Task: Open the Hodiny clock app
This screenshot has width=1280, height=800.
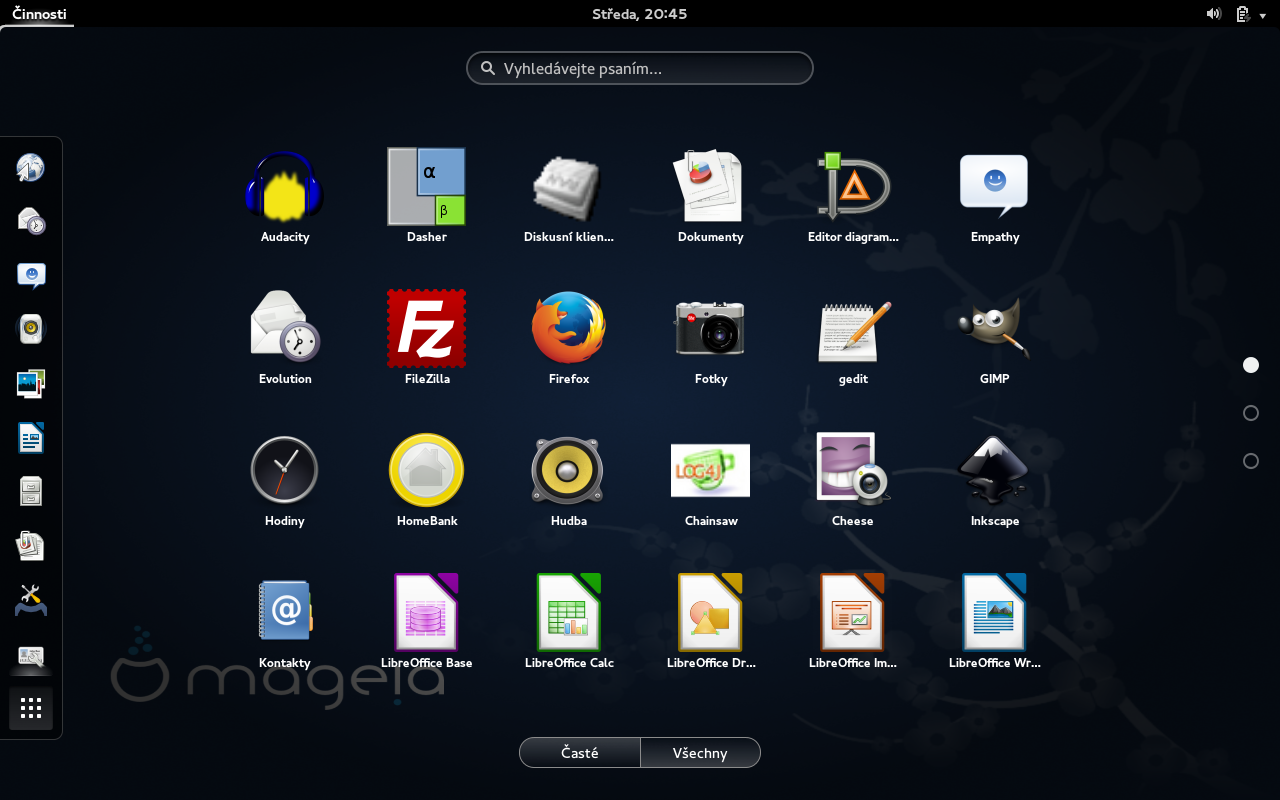Action: (285, 470)
